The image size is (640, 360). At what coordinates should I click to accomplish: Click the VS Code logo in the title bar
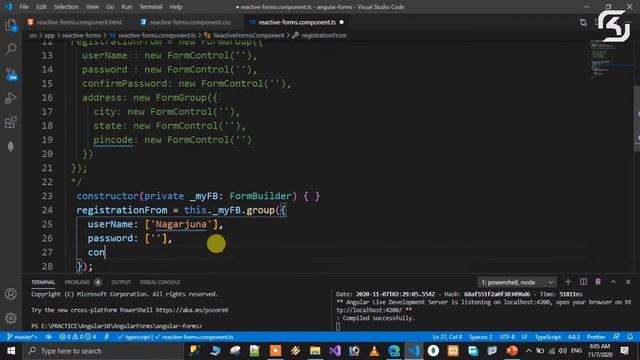click(9, 7)
